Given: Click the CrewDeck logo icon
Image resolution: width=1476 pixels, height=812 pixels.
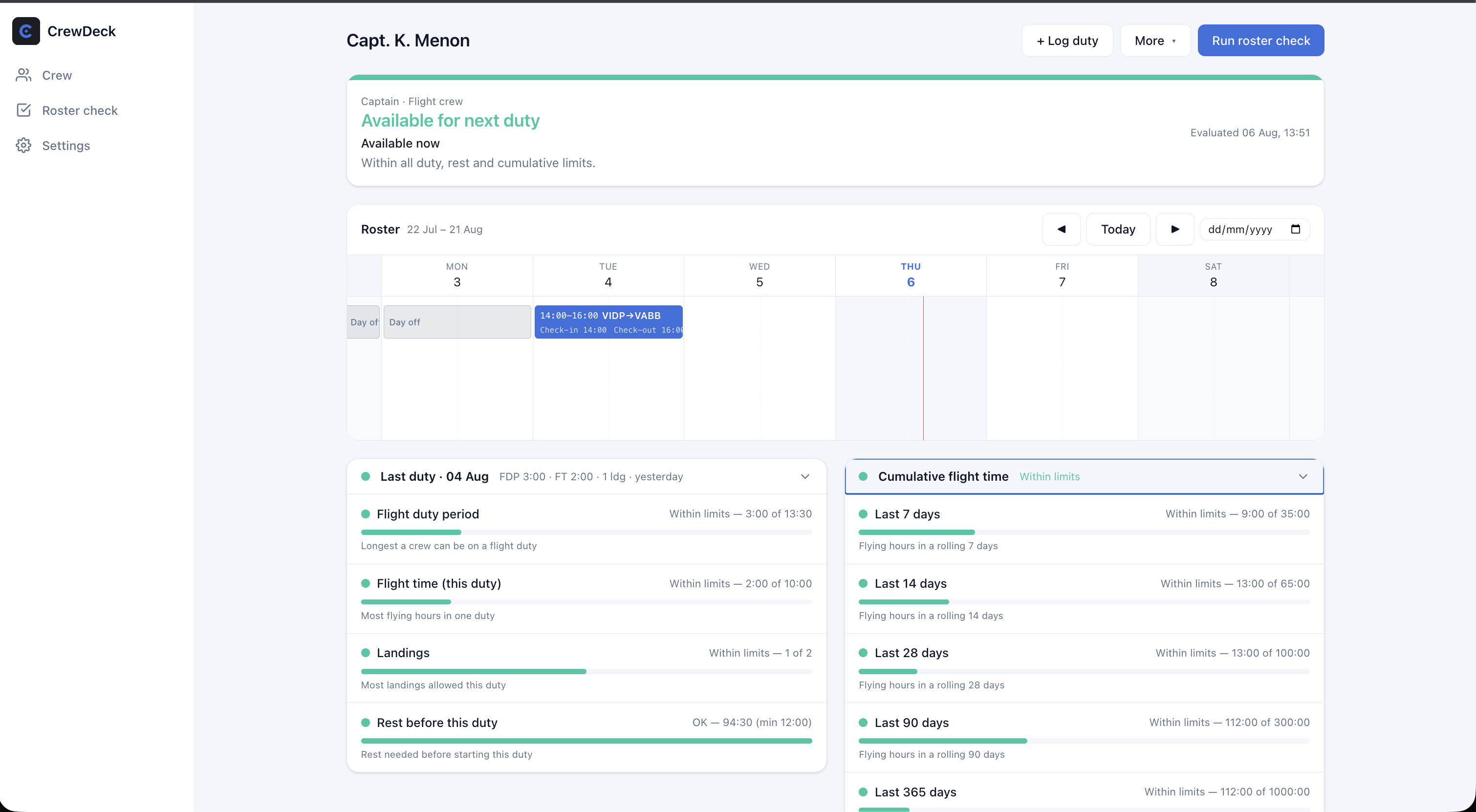Looking at the screenshot, I should click(x=26, y=31).
